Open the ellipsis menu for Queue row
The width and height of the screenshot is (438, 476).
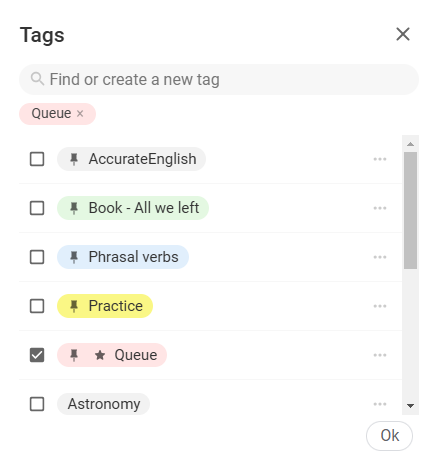380,355
